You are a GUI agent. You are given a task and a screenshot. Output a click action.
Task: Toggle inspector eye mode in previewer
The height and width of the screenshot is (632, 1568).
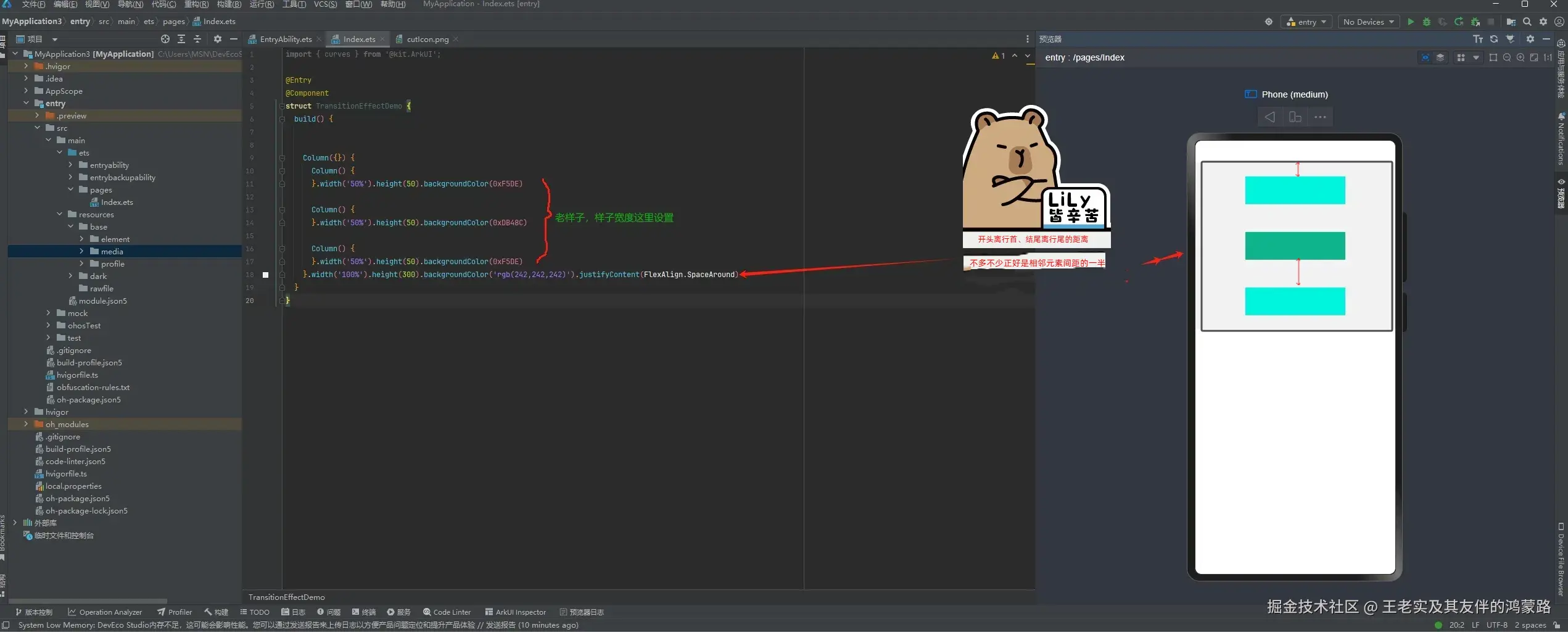click(1426, 57)
